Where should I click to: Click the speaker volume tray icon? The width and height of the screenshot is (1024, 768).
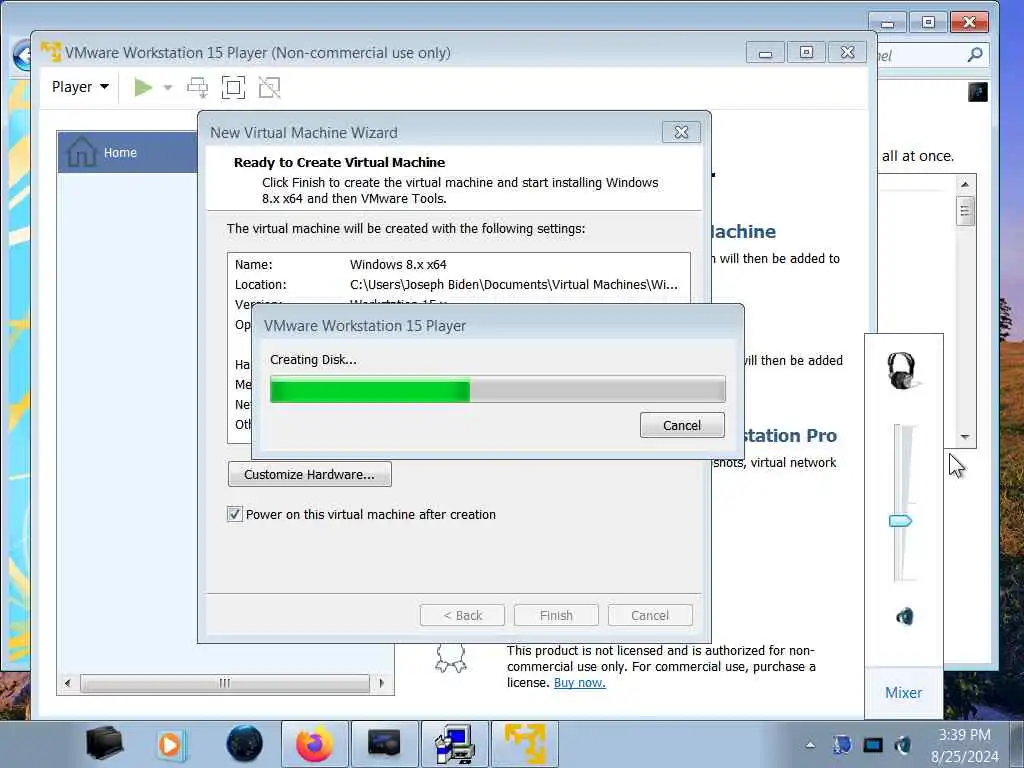(903, 744)
